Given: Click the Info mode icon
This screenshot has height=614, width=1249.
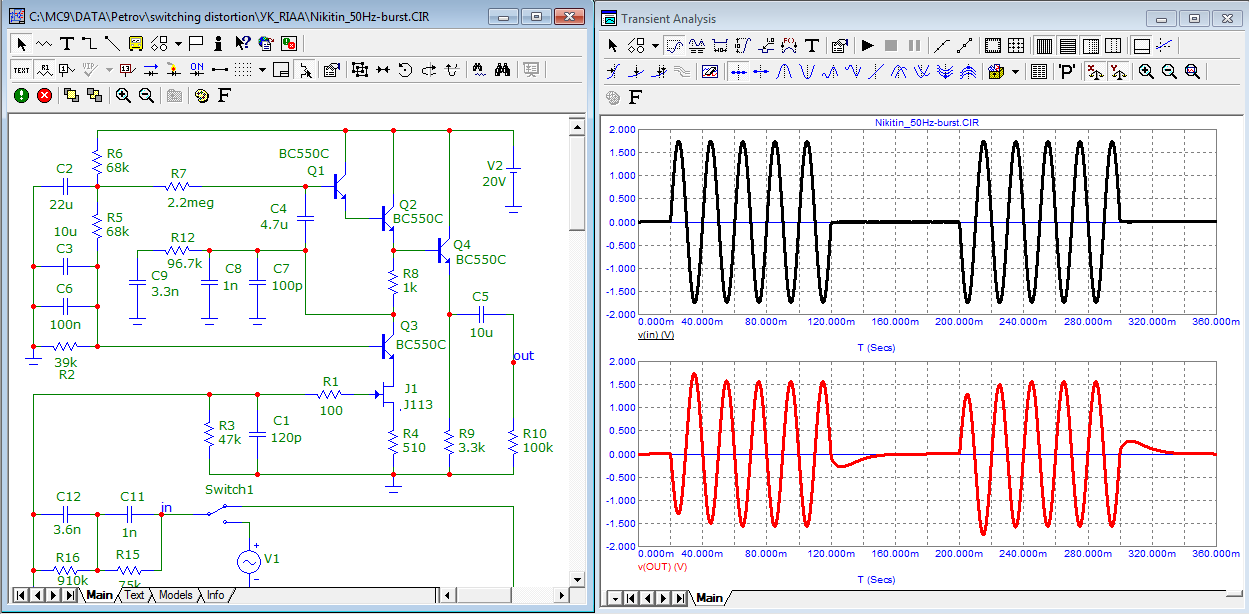Looking at the screenshot, I should [219, 43].
